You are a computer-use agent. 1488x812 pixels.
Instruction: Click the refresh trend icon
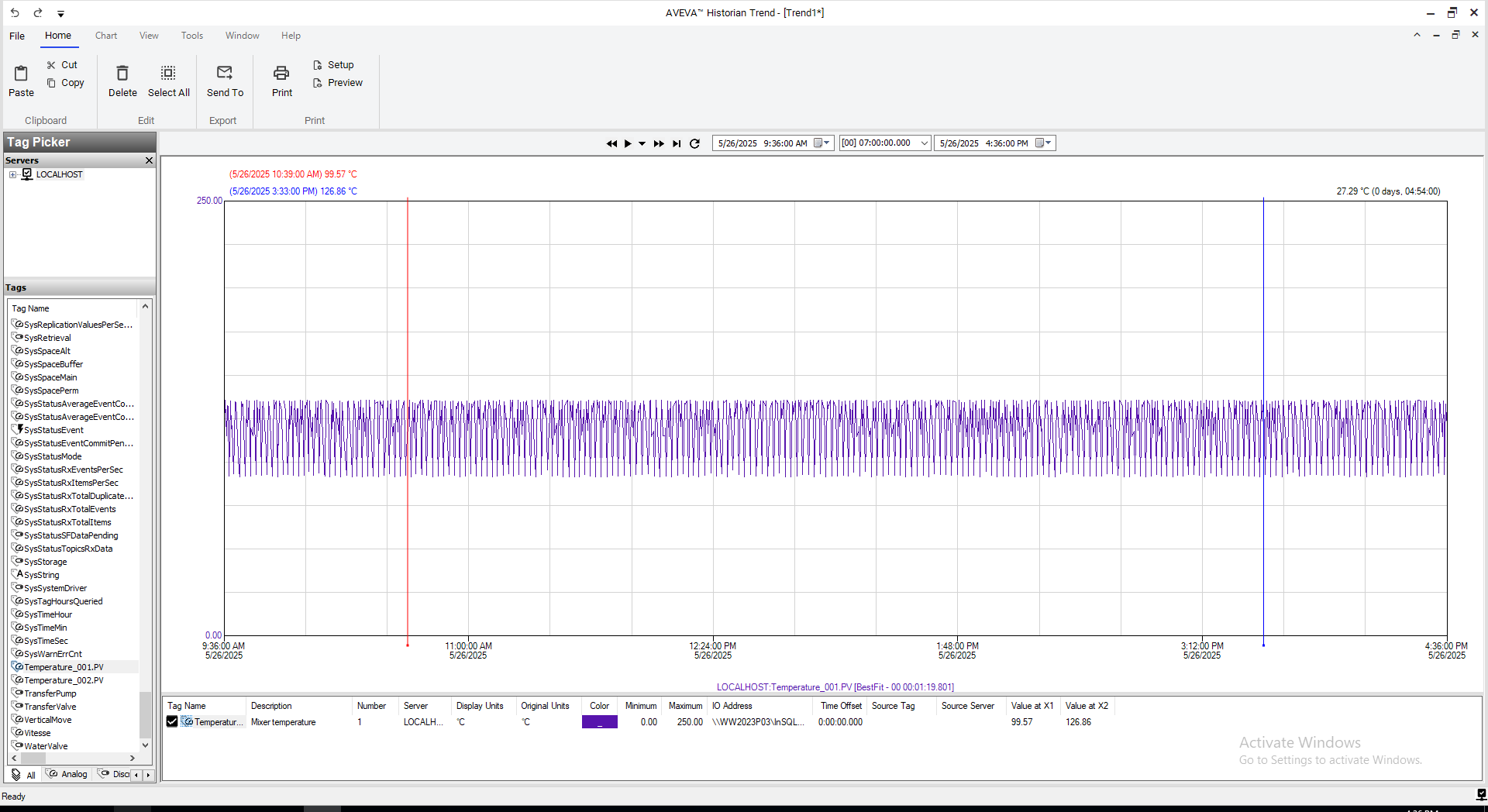click(x=694, y=143)
